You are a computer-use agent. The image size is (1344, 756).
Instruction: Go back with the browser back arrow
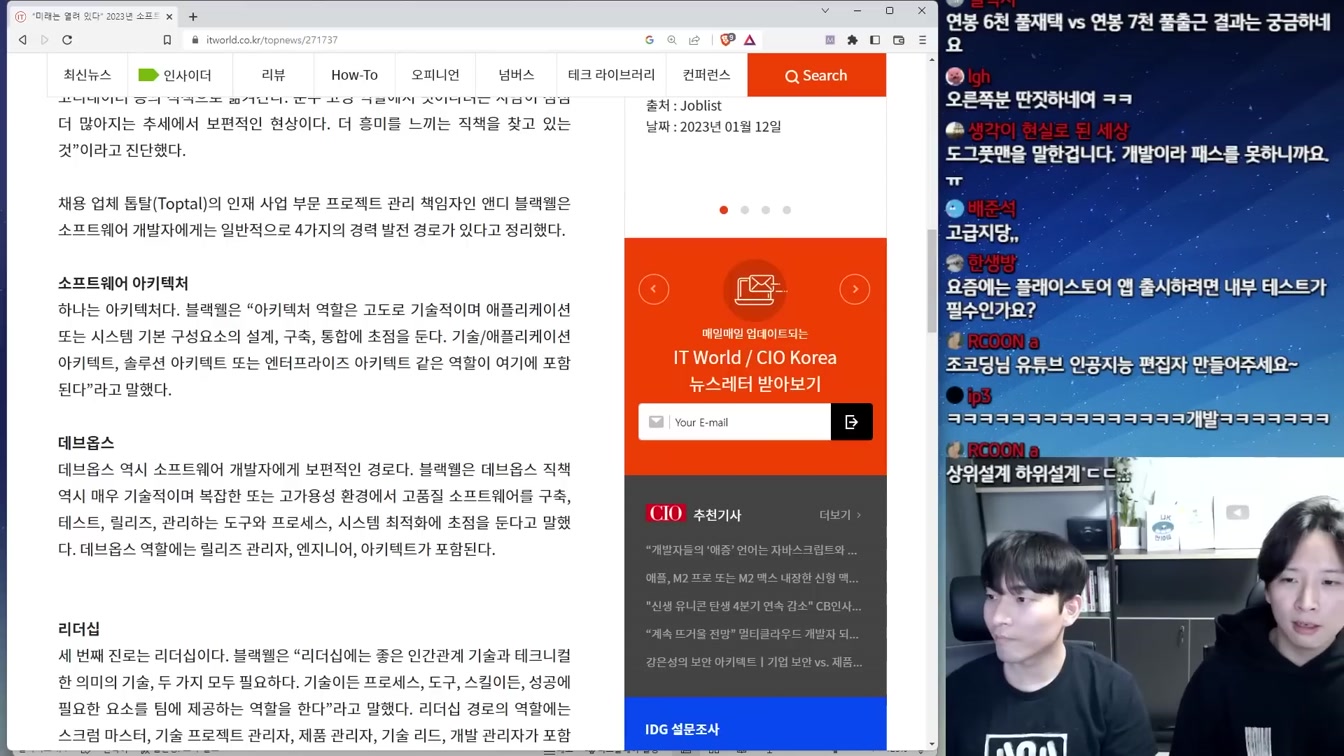click(23, 40)
